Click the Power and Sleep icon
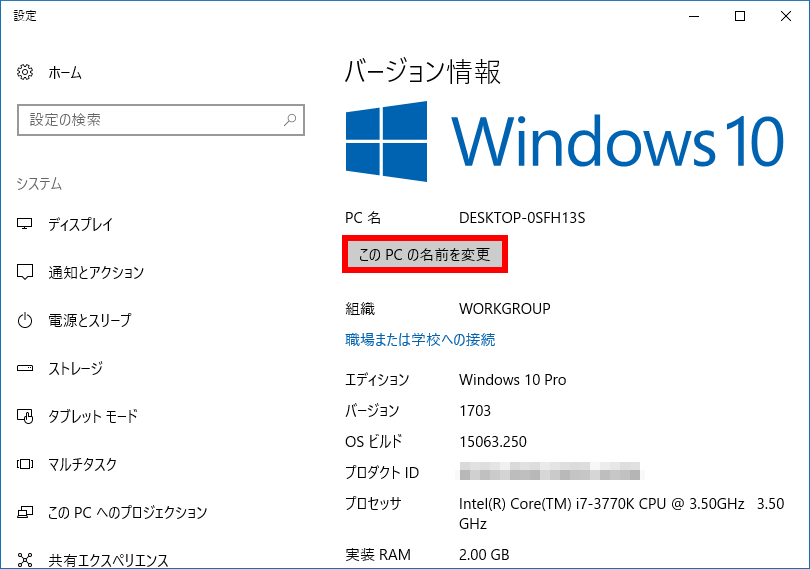Image resolution: width=810 pixels, height=569 pixels. [x=25, y=320]
